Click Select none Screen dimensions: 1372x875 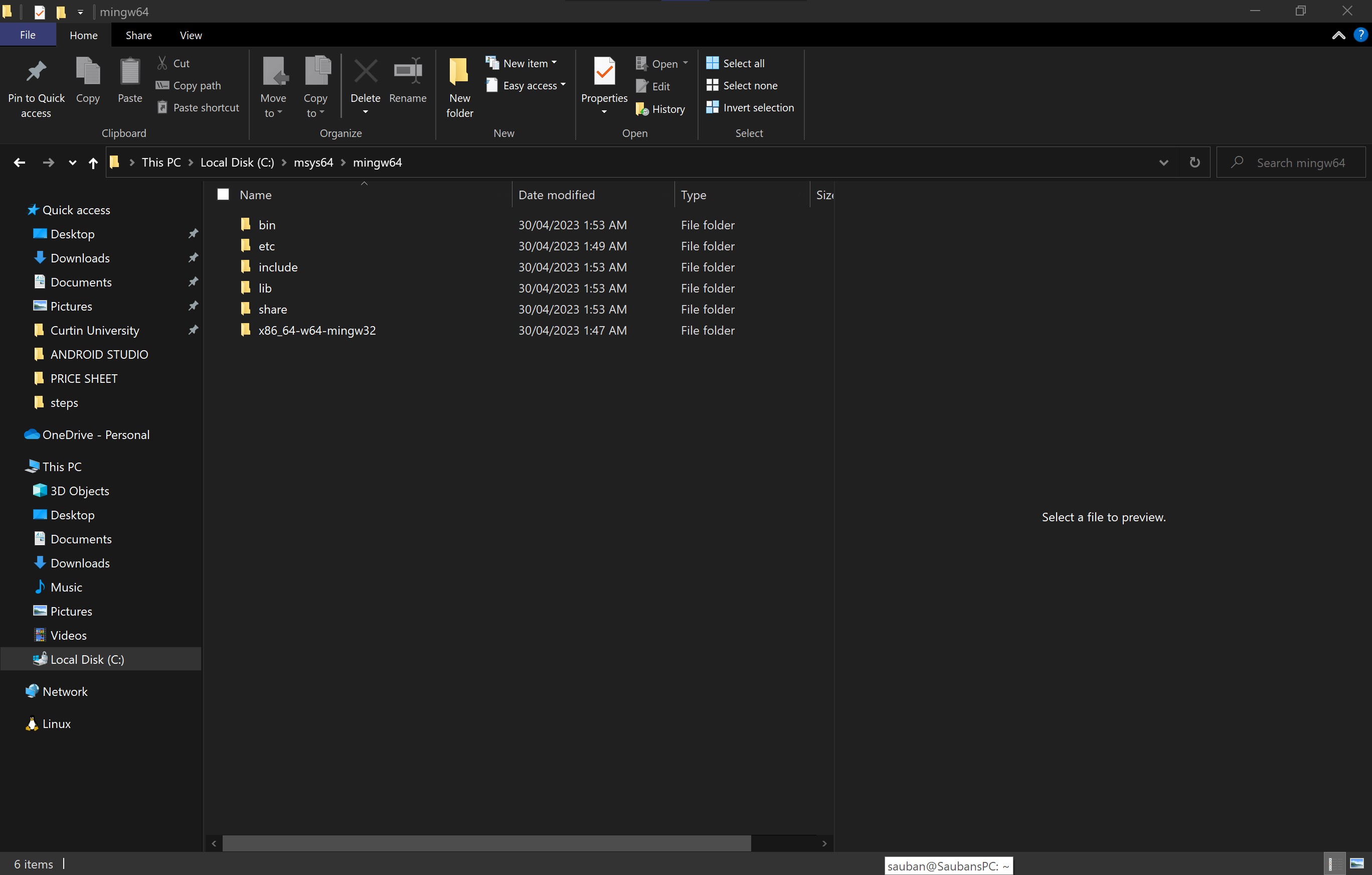point(742,85)
